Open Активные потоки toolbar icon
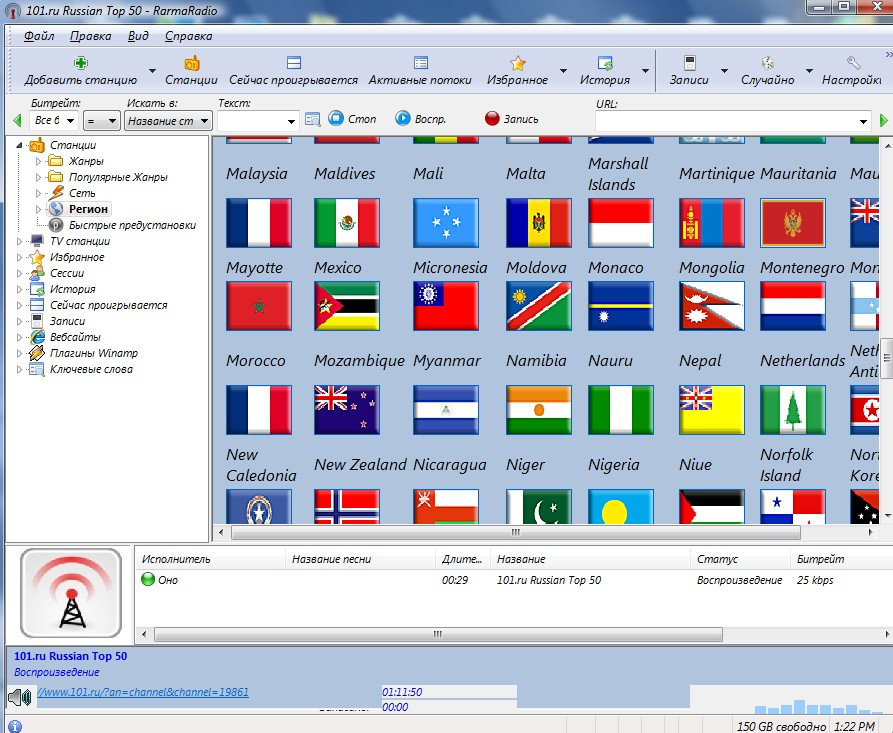This screenshot has height=733, width=893. point(420,63)
